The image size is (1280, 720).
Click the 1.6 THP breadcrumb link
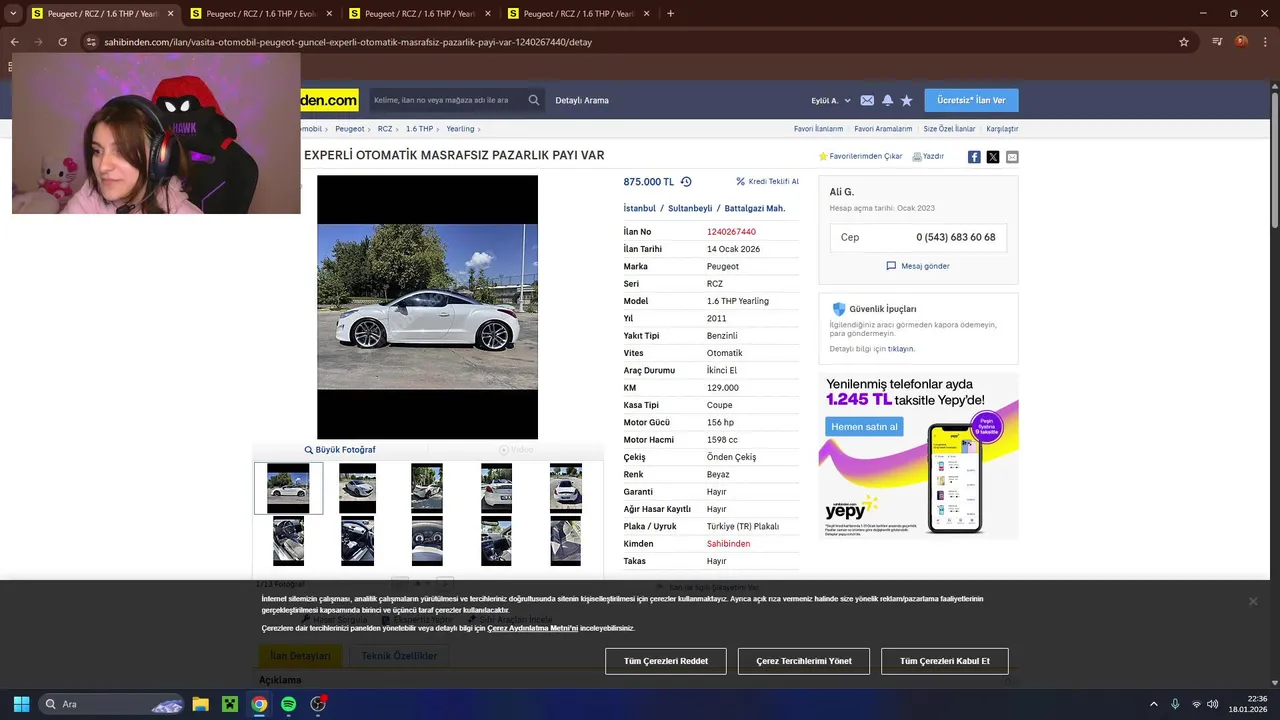pos(419,129)
